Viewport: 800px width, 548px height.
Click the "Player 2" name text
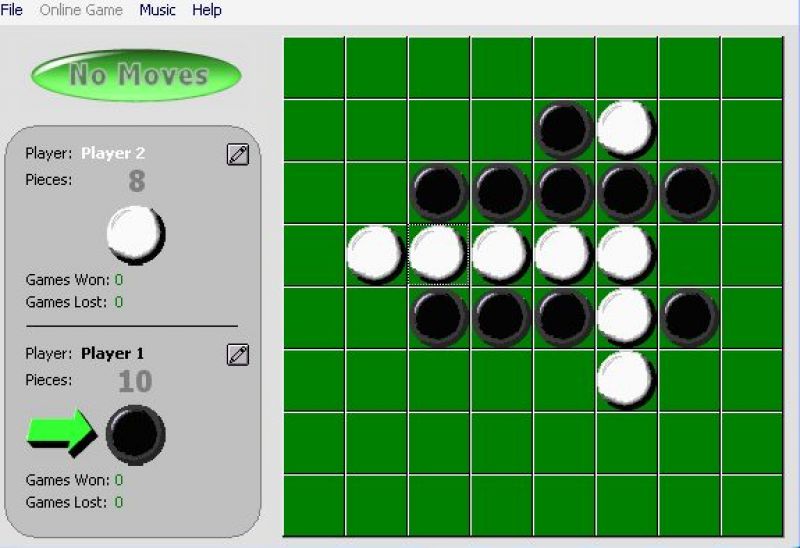point(113,153)
